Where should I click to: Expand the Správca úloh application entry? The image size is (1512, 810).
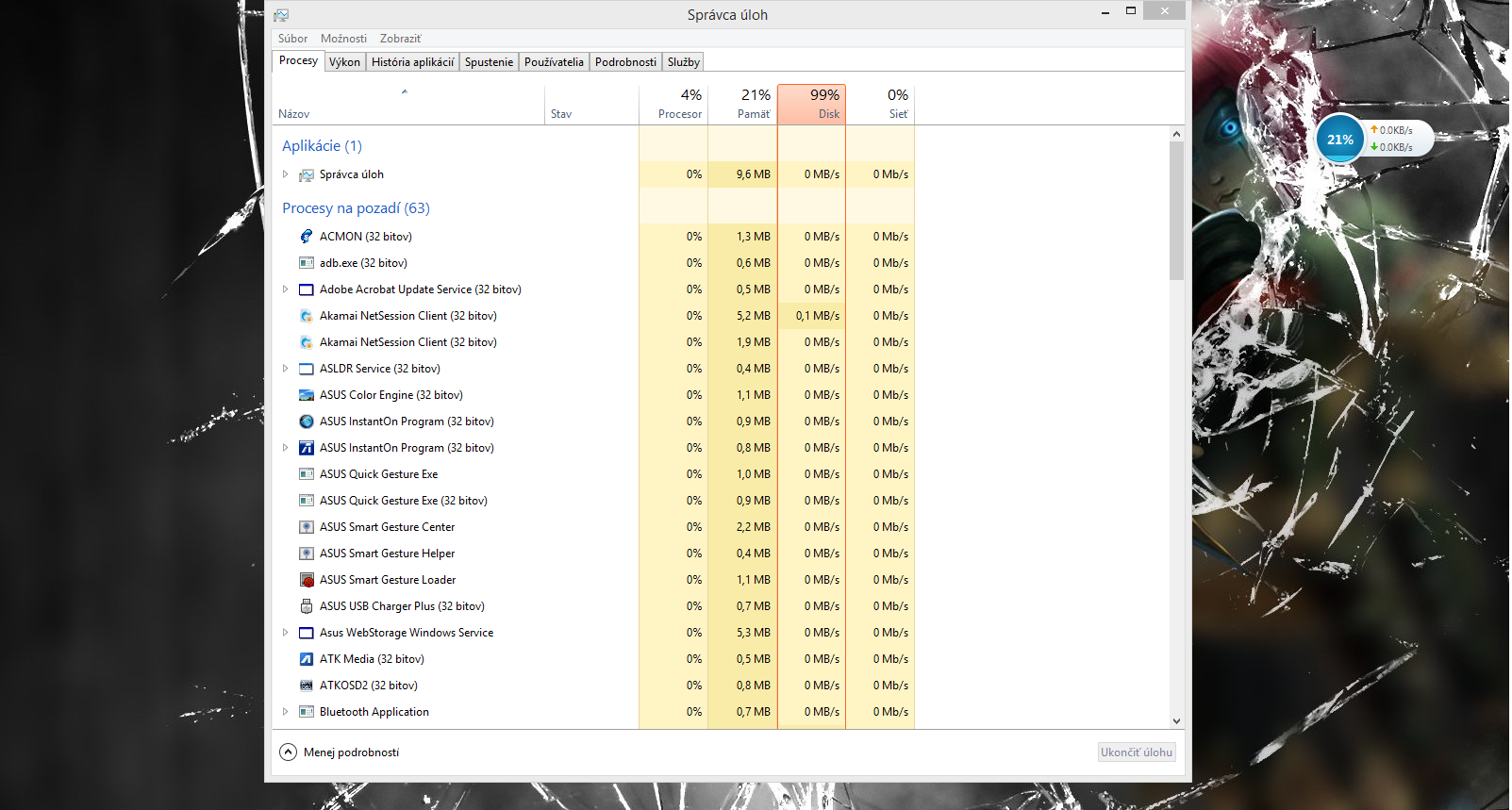point(286,174)
